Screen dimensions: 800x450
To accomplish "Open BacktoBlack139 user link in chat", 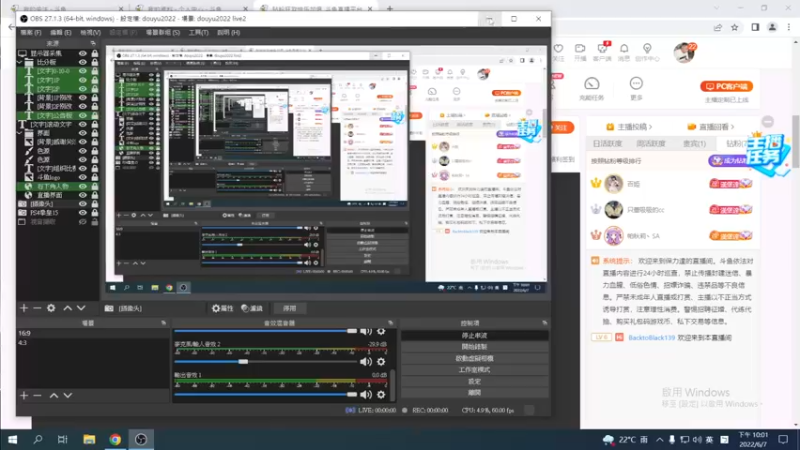I will click(x=652, y=337).
